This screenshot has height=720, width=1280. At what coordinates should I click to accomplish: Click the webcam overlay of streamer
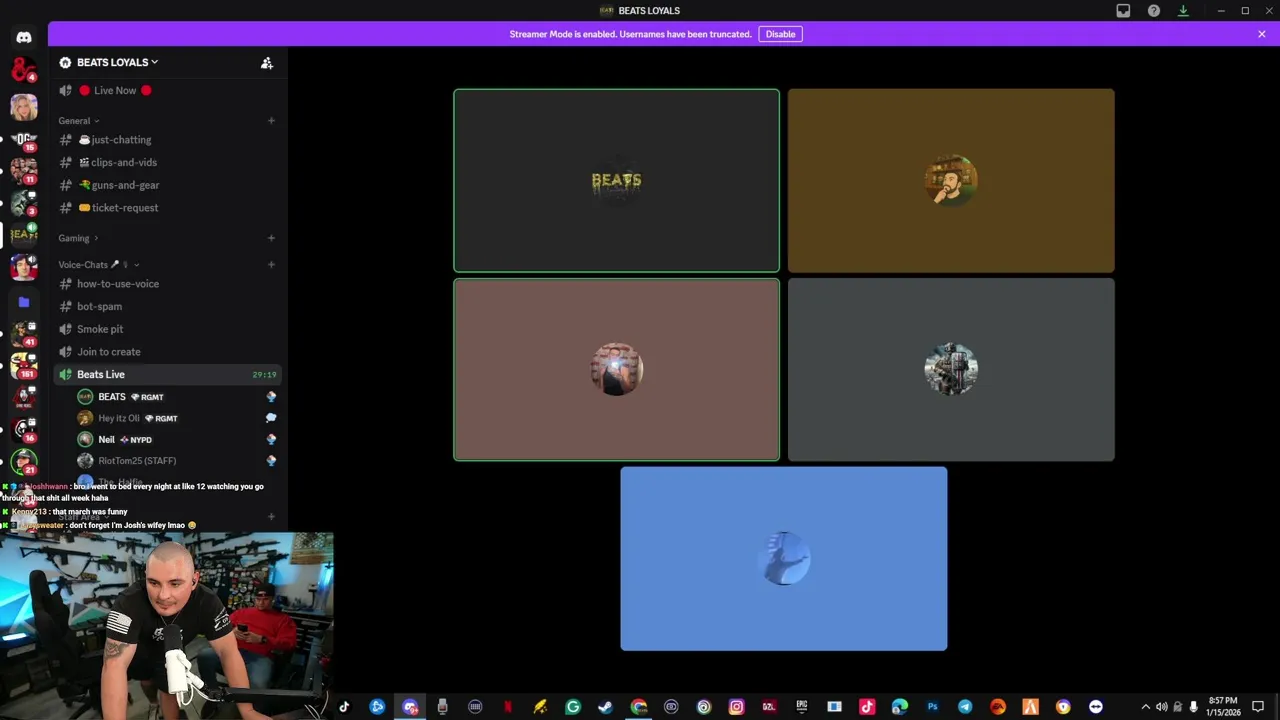point(166,626)
